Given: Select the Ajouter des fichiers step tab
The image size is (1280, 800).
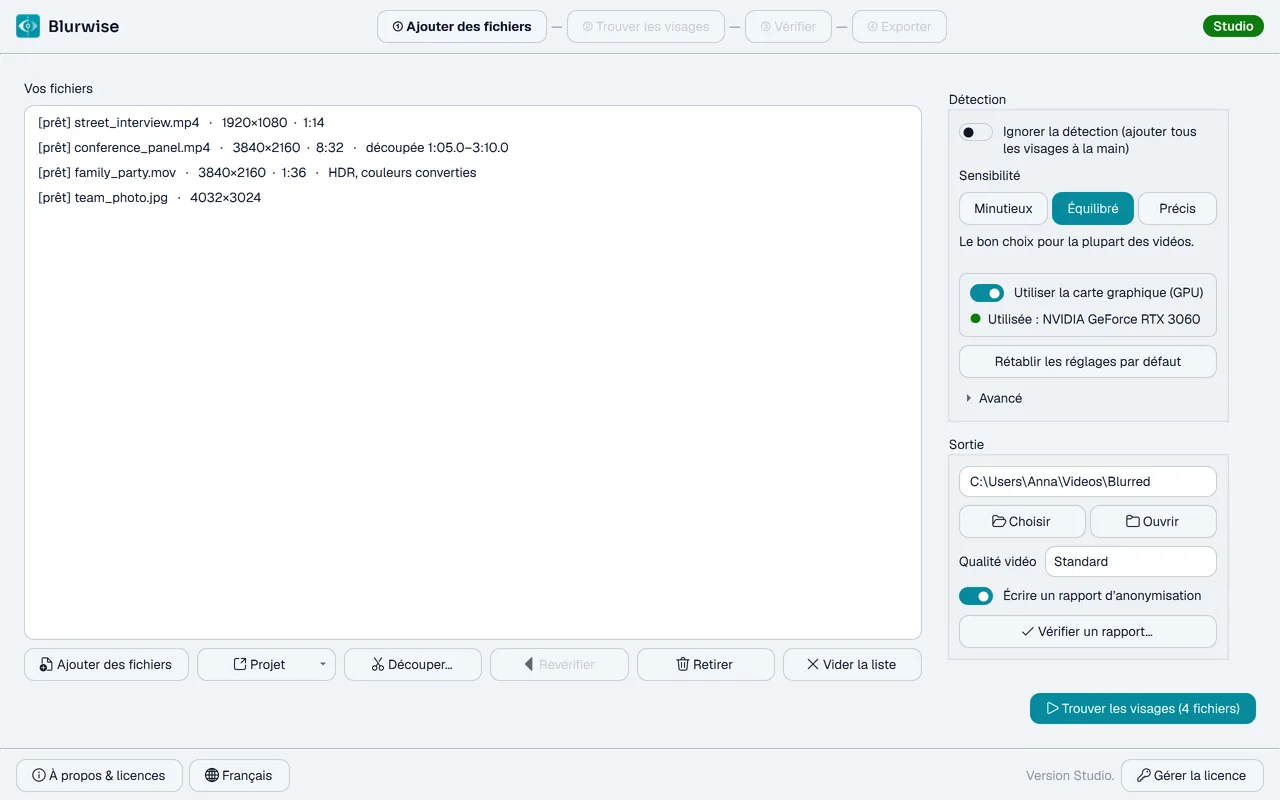Looking at the screenshot, I should [462, 27].
